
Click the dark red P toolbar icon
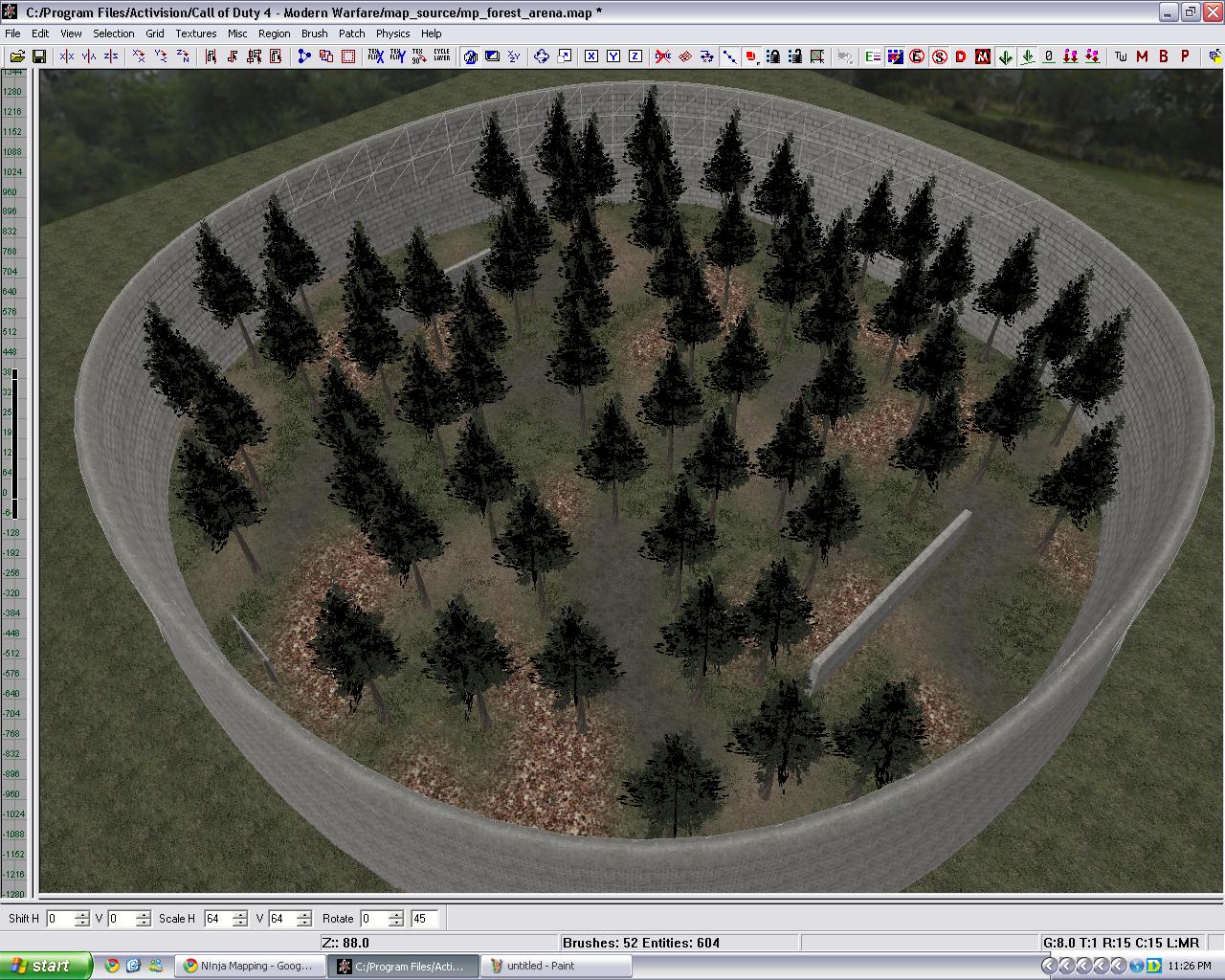(x=1186, y=56)
